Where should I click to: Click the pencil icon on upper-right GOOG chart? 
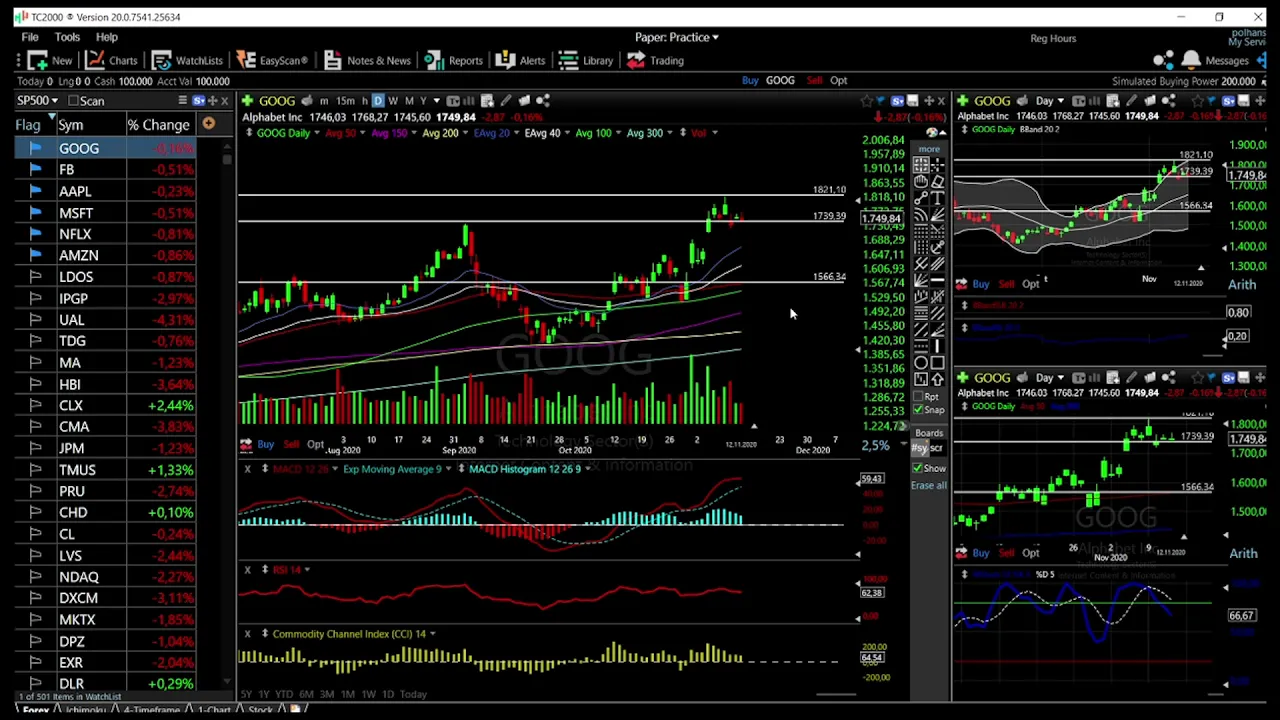1131,101
